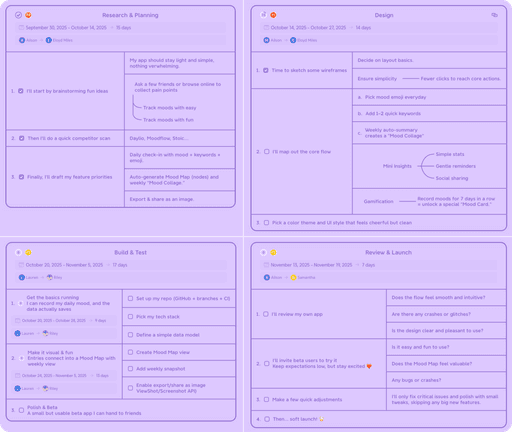This screenshot has width=512, height=432.
Task: Check 'Create Mood Map view' checkbox
Action: [131, 352]
